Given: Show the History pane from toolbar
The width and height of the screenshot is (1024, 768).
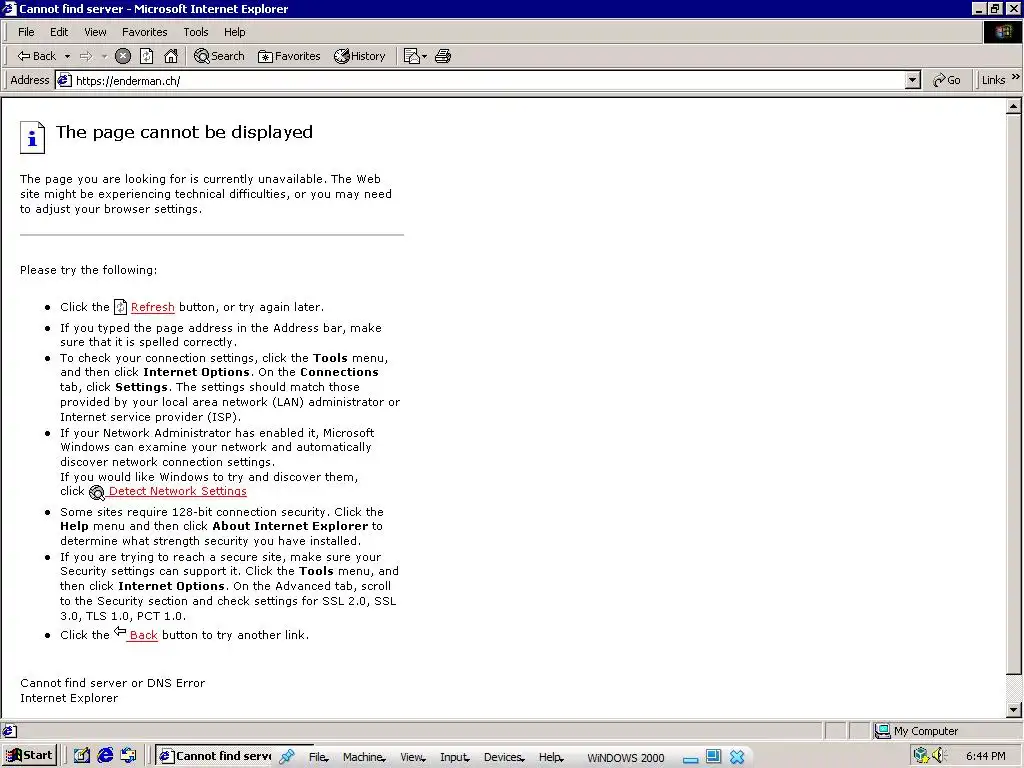Looking at the screenshot, I should click(360, 56).
